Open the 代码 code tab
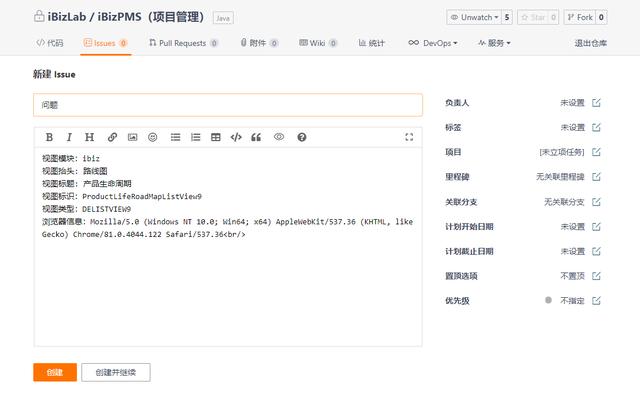The height and width of the screenshot is (397, 640). click(x=50, y=43)
